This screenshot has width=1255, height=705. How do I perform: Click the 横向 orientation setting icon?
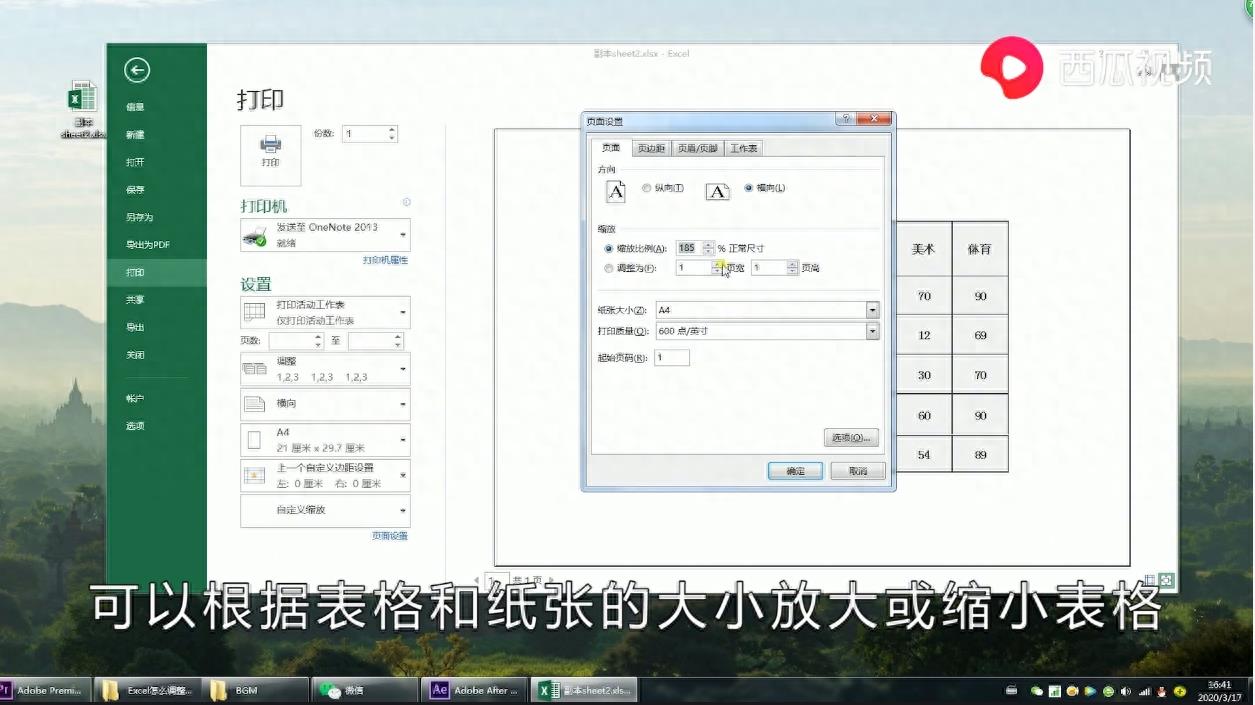(253, 403)
